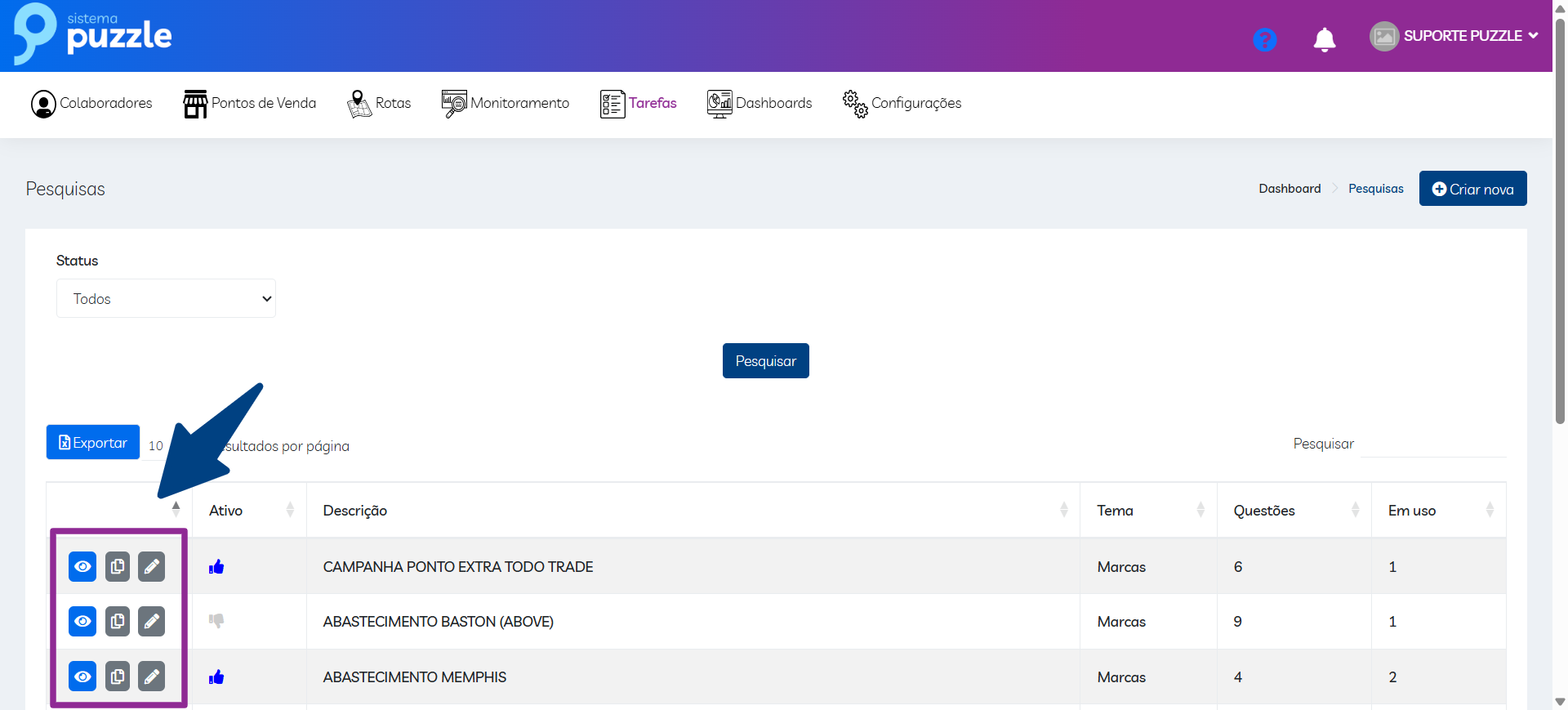The height and width of the screenshot is (710, 1568).
Task: Duplicate the ABASTECIMENTO MEMPHIS survey
Action: [x=118, y=677]
